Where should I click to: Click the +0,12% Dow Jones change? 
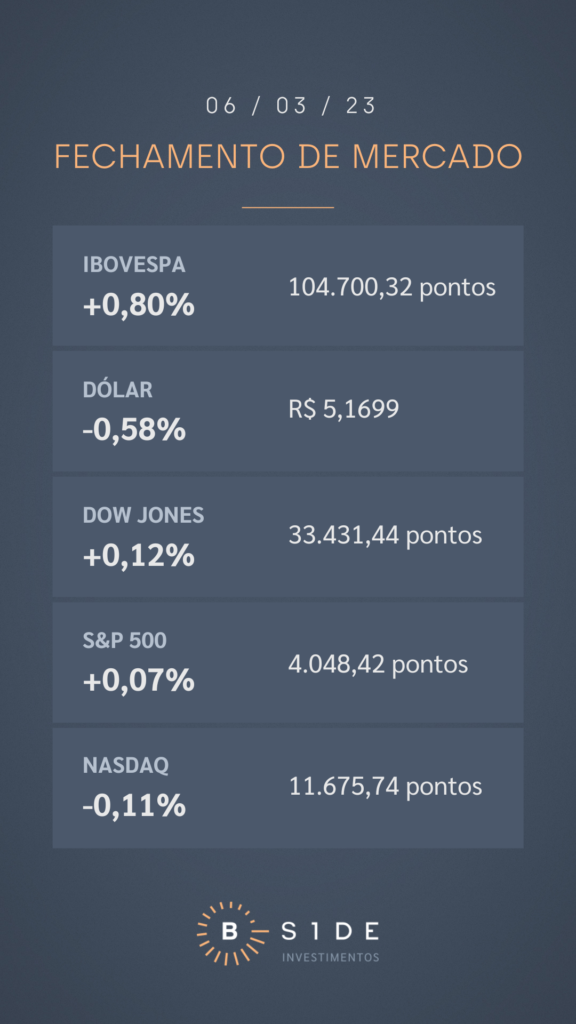[139, 556]
